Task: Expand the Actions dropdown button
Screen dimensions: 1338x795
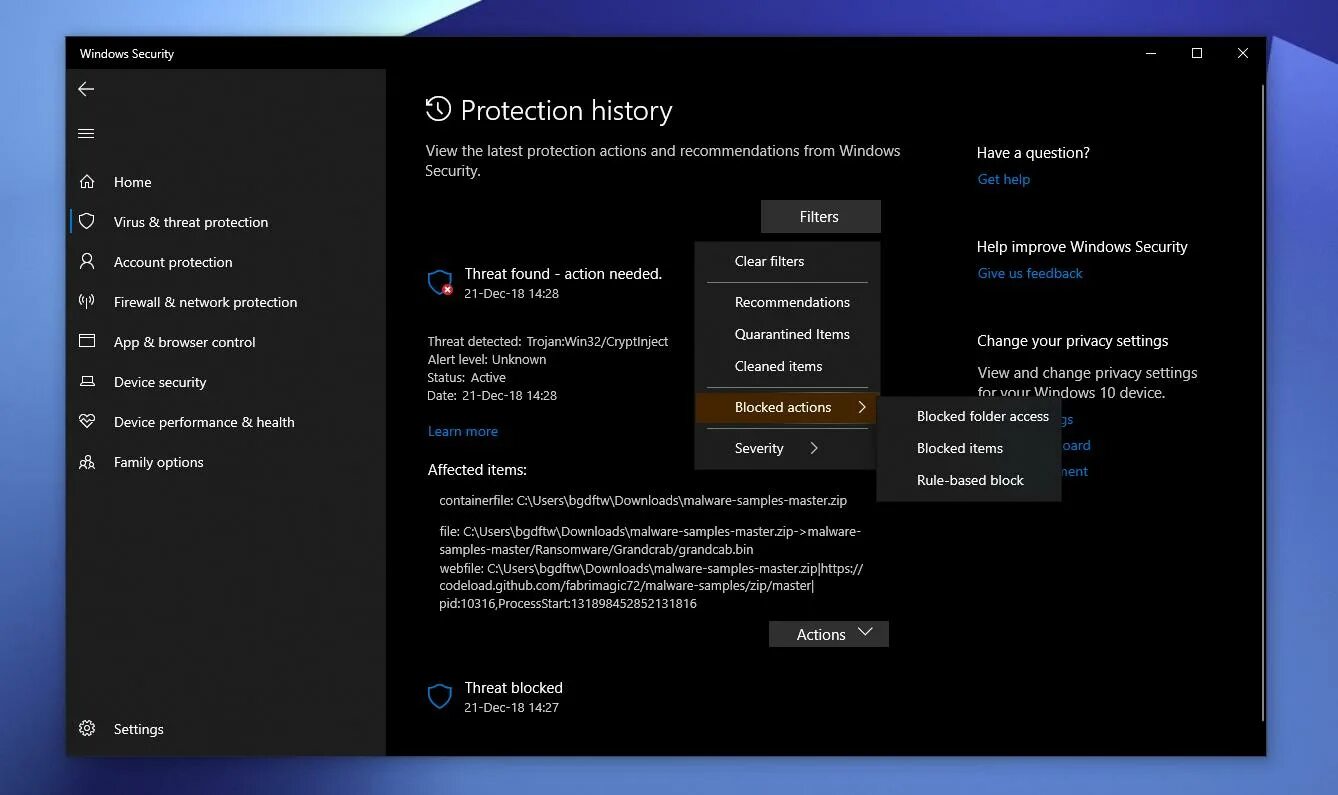Action: [x=828, y=634]
